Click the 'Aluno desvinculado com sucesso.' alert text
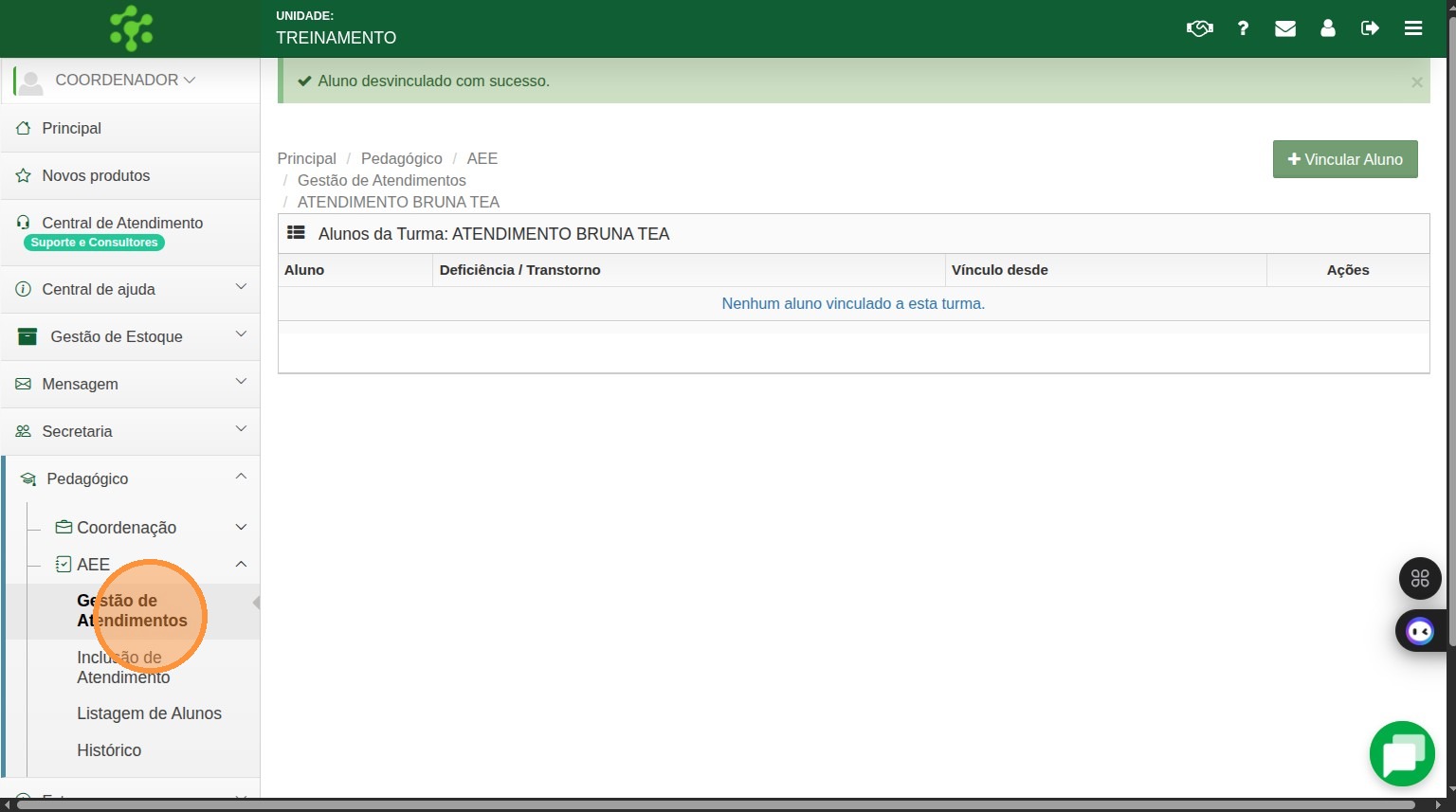 pos(433,81)
